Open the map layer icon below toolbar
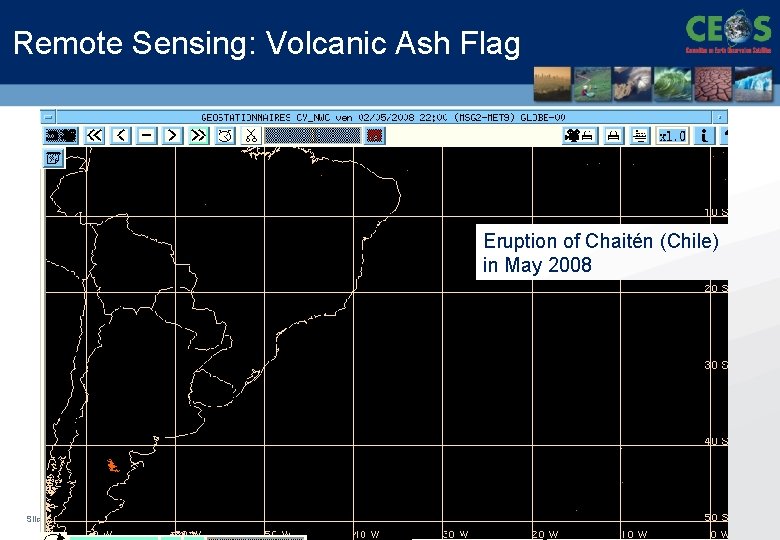This screenshot has height=540, width=780. tap(54, 158)
